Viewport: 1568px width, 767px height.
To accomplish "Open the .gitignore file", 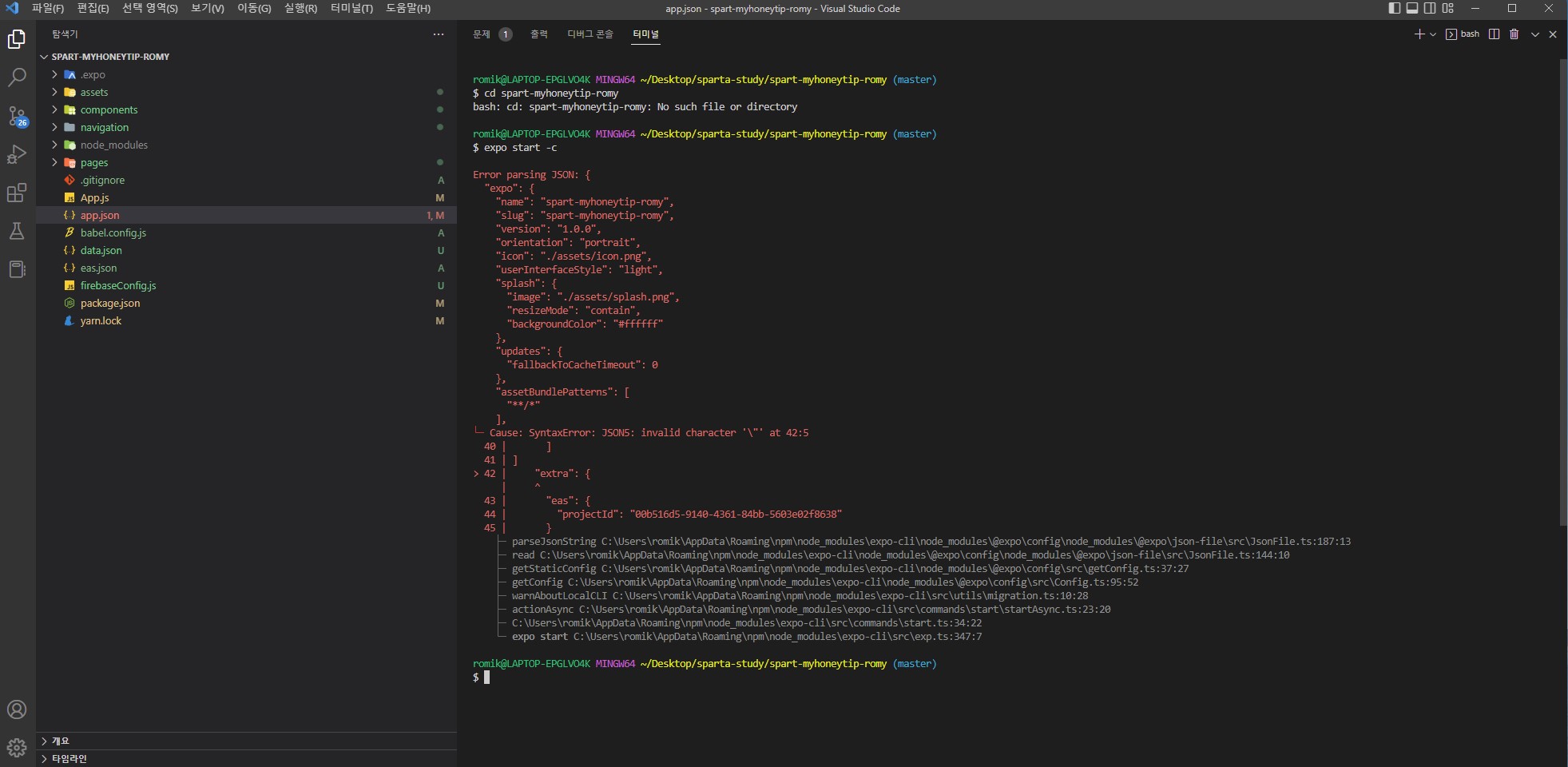I will 247,180.
